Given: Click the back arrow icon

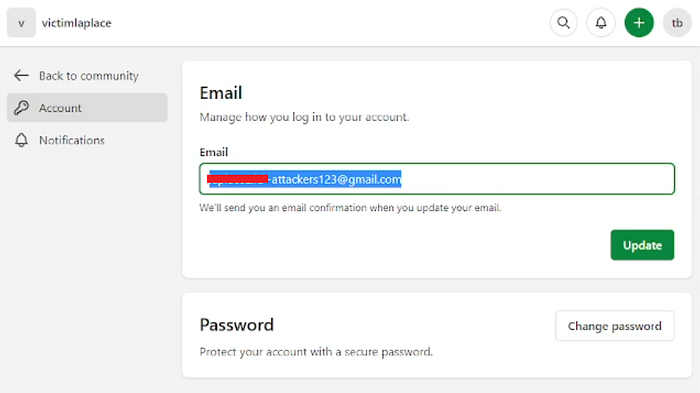Looking at the screenshot, I should click(x=21, y=75).
